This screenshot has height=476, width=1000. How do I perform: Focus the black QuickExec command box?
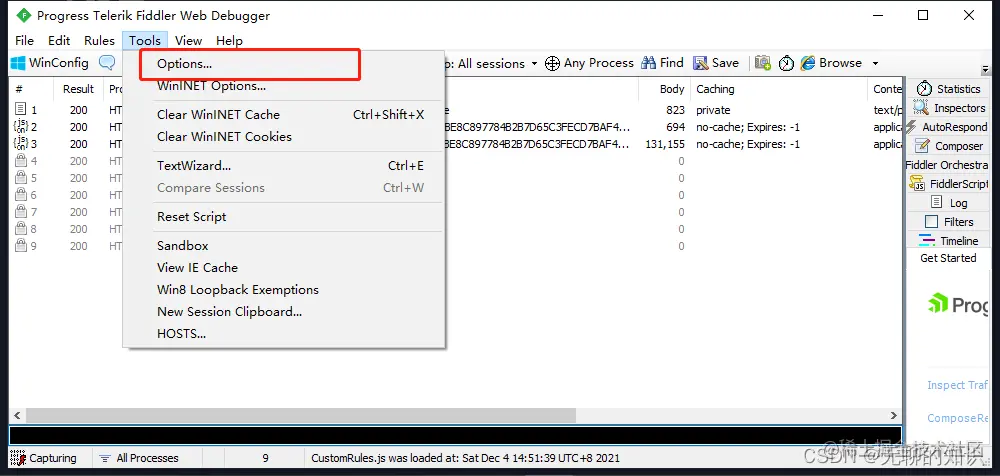tap(455, 435)
